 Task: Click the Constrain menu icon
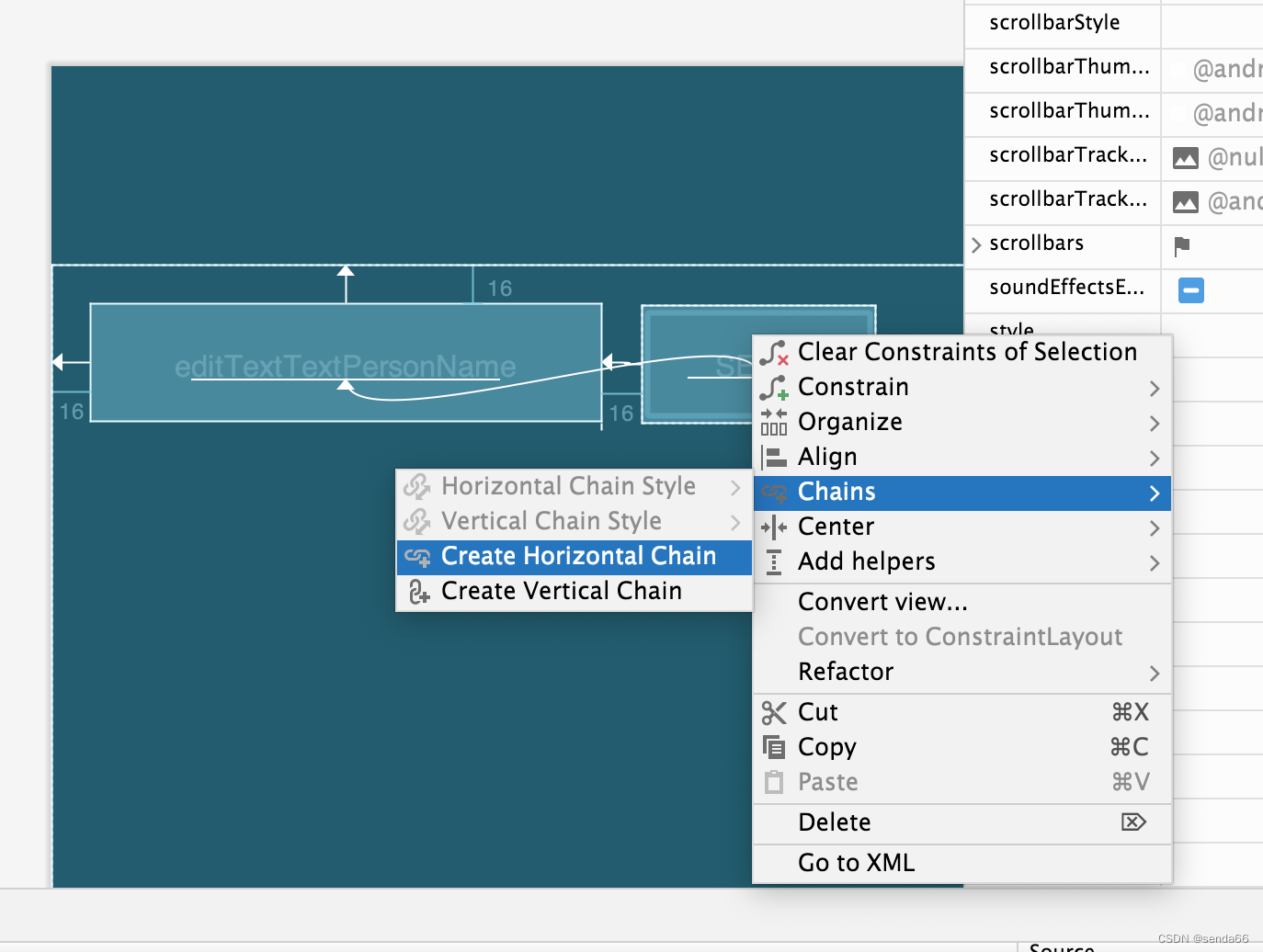click(774, 388)
